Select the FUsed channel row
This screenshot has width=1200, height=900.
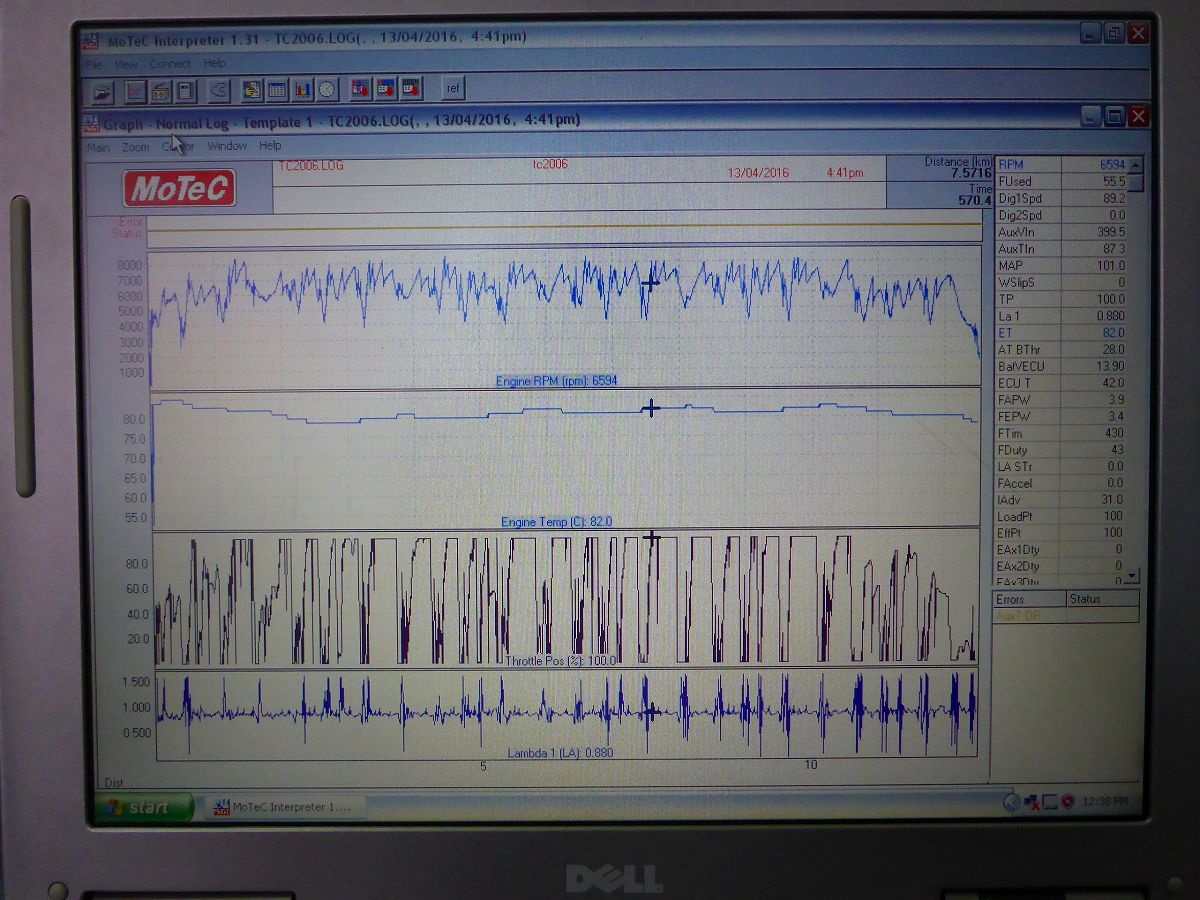pyautogui.click(x=1061, y=181)
